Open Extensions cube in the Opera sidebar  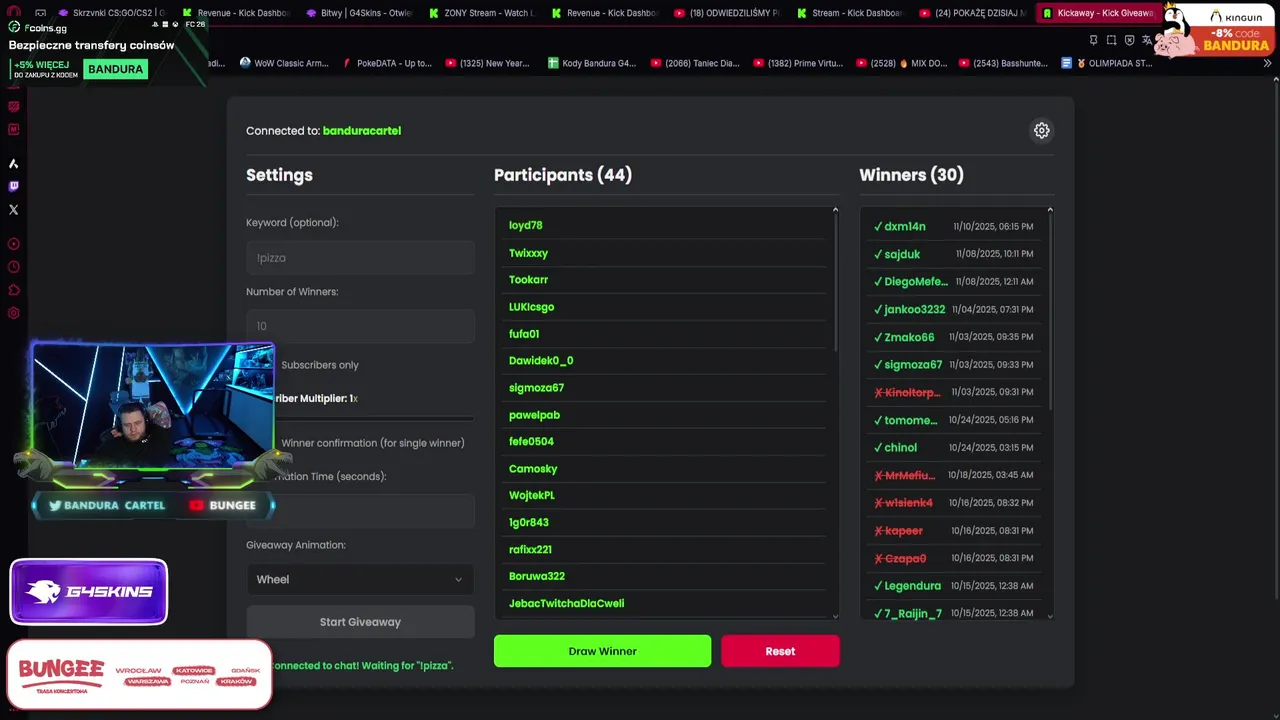point(13,290)
